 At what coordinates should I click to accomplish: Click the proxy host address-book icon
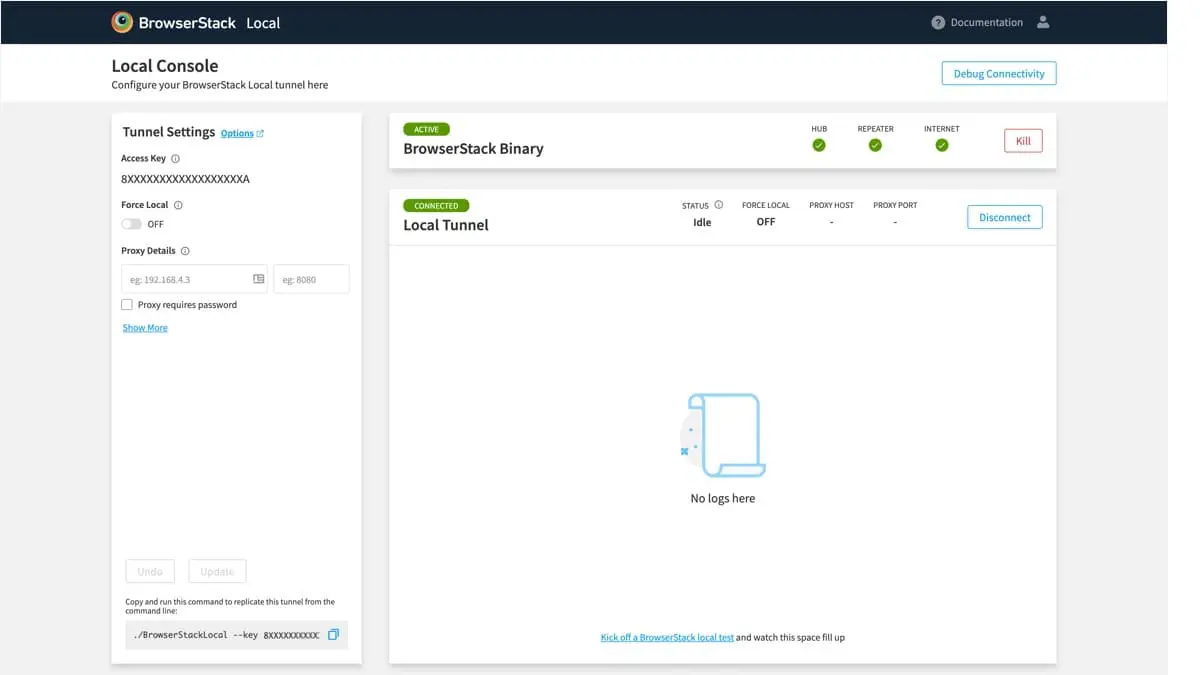(x=258, y=279)
